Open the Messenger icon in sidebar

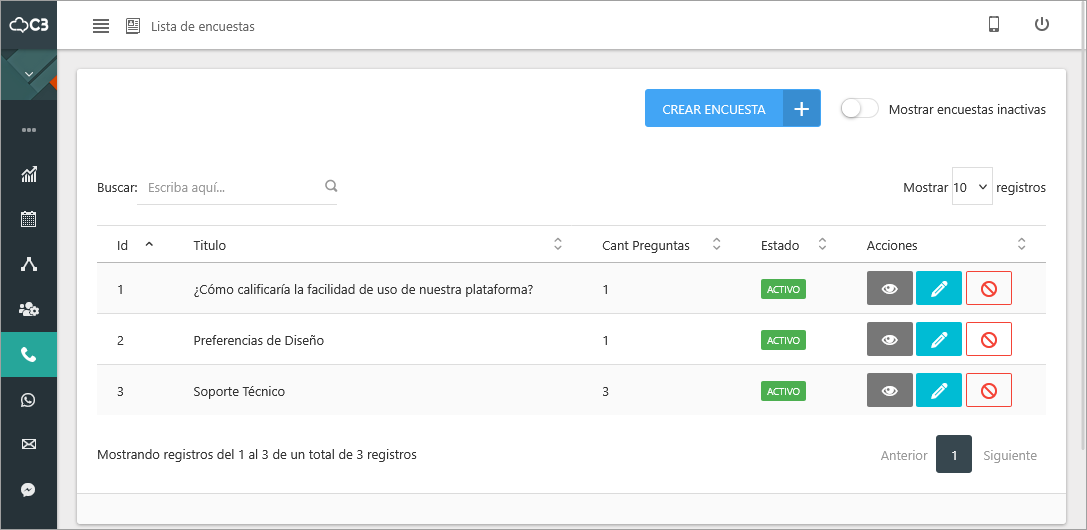(29, 490)
